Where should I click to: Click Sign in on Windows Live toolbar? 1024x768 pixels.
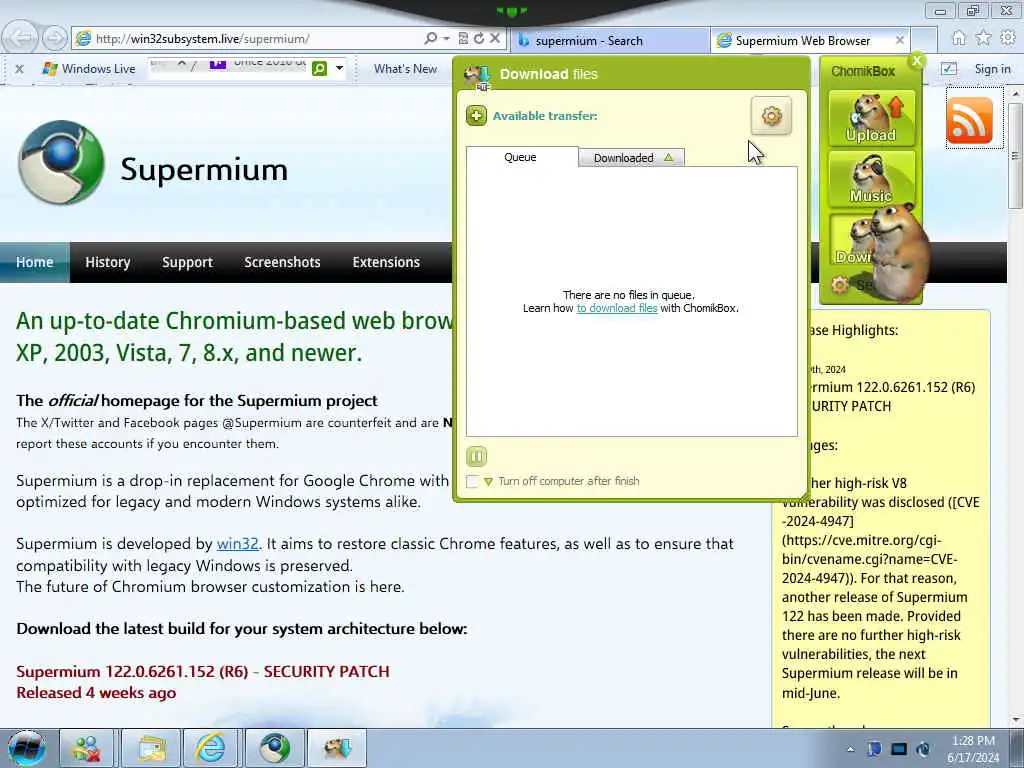tap(992, 69)
